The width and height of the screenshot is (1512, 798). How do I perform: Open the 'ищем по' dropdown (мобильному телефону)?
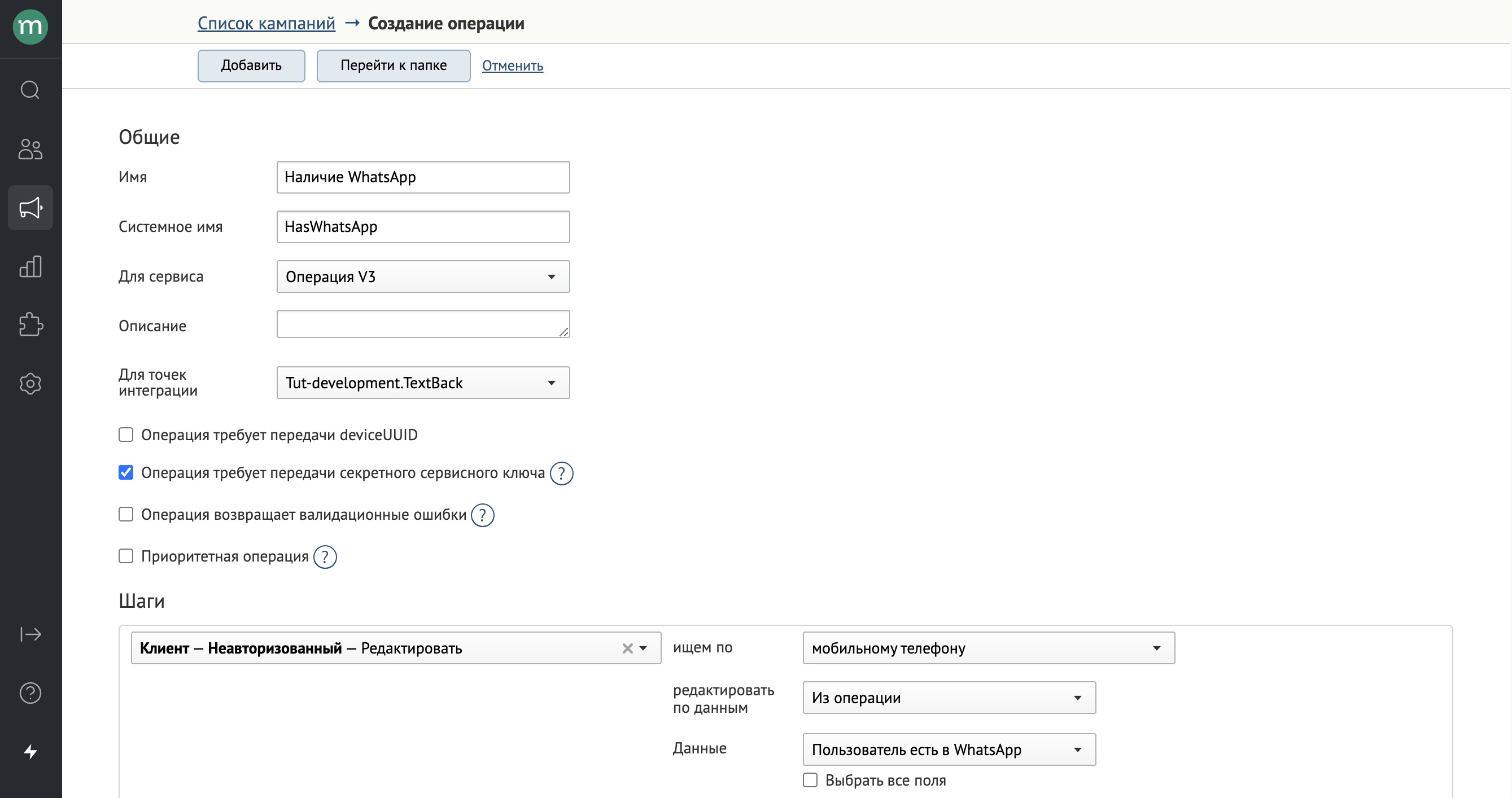(989, 648)
